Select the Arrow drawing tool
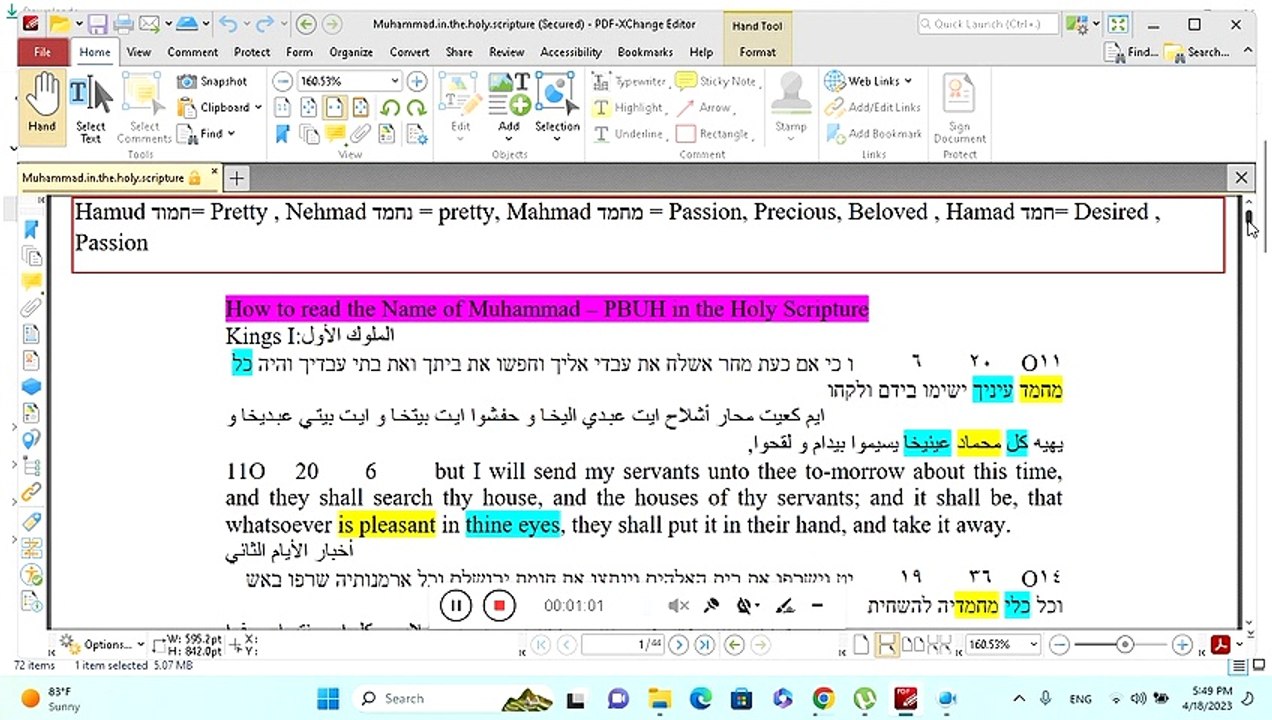1272x720 pixels. (x=704, y=108)
